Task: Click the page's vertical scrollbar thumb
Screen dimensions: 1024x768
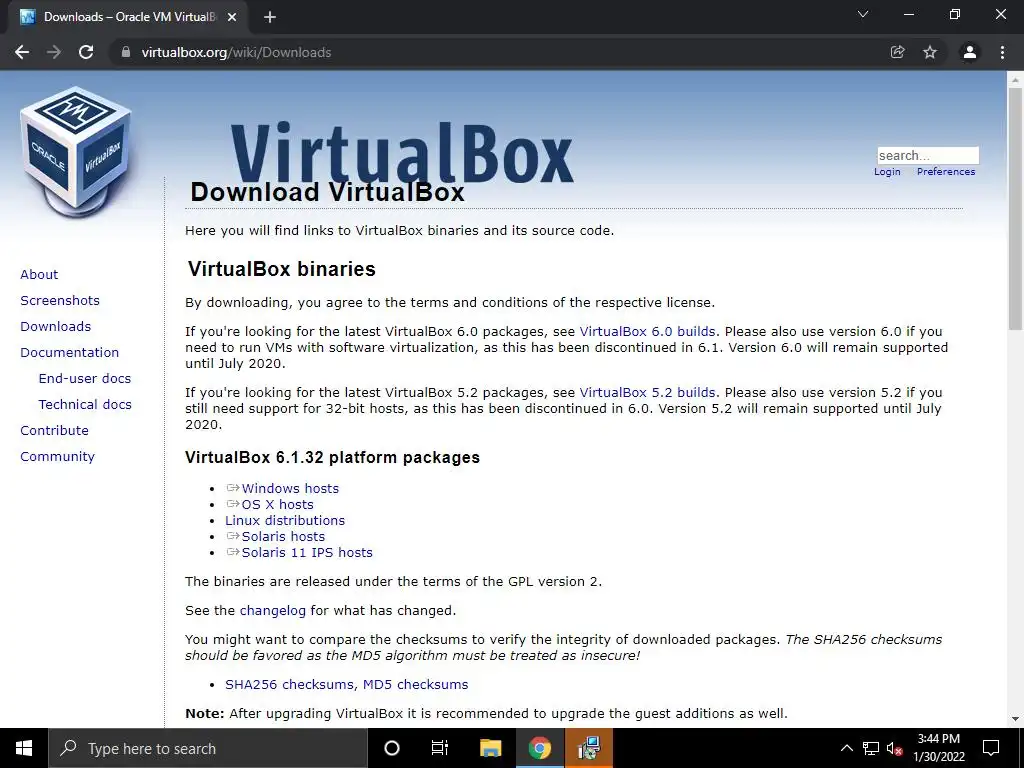Action: point(1015,209)
